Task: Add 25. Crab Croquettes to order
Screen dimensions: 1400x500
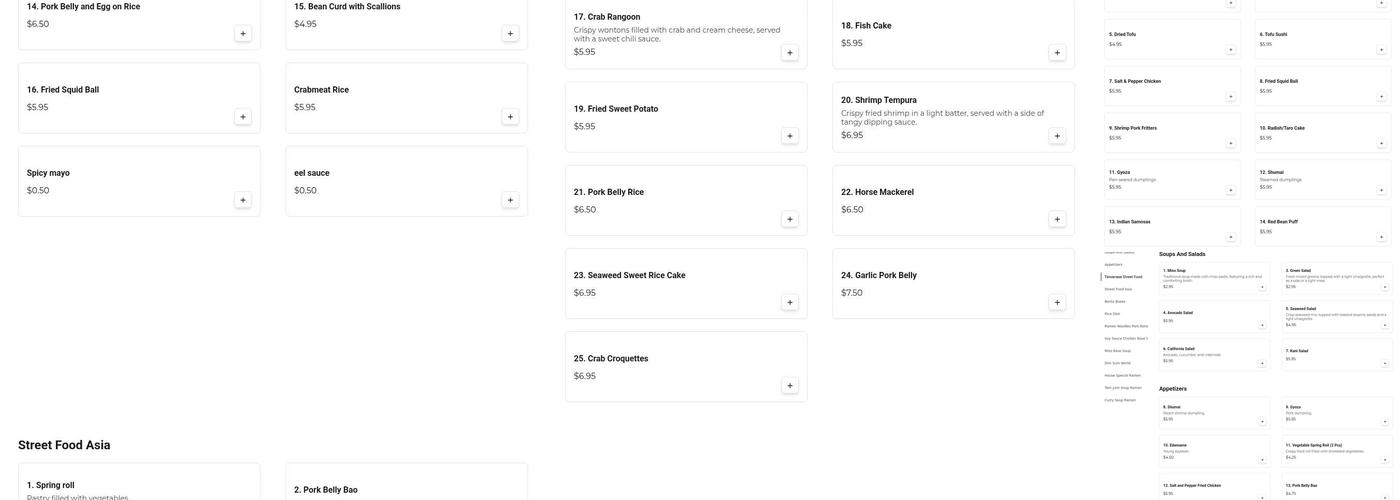Action: coord(790,386)
